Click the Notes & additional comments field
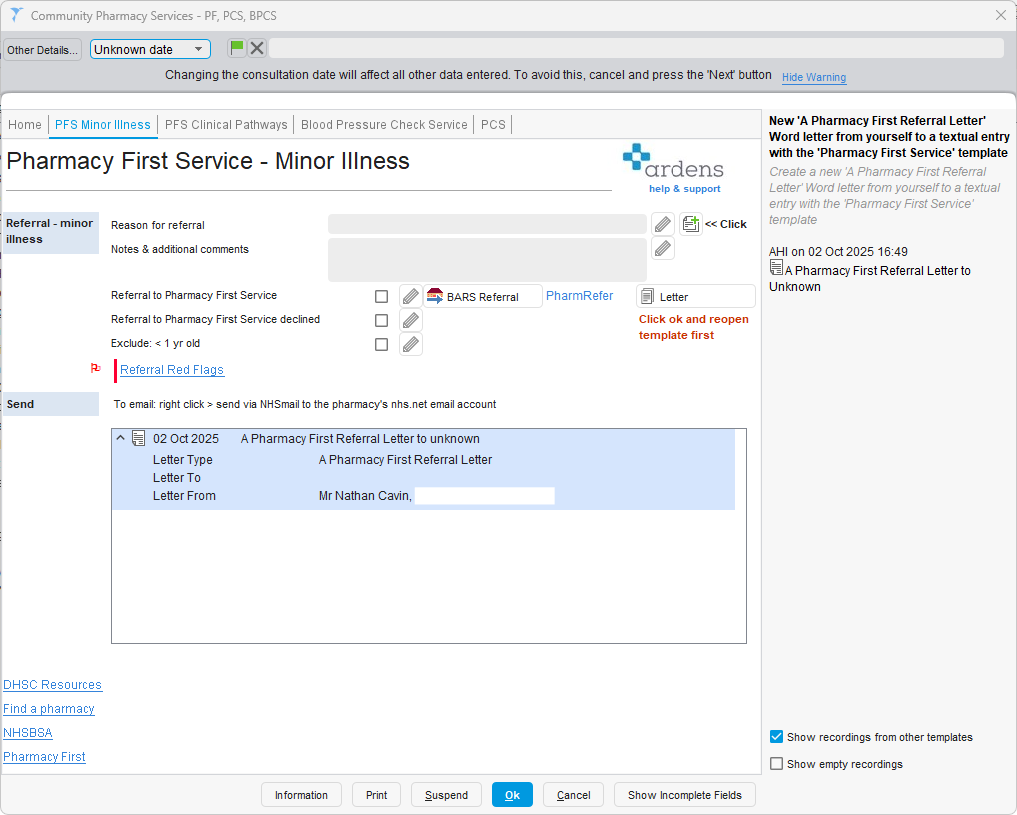 click(487, 260)
